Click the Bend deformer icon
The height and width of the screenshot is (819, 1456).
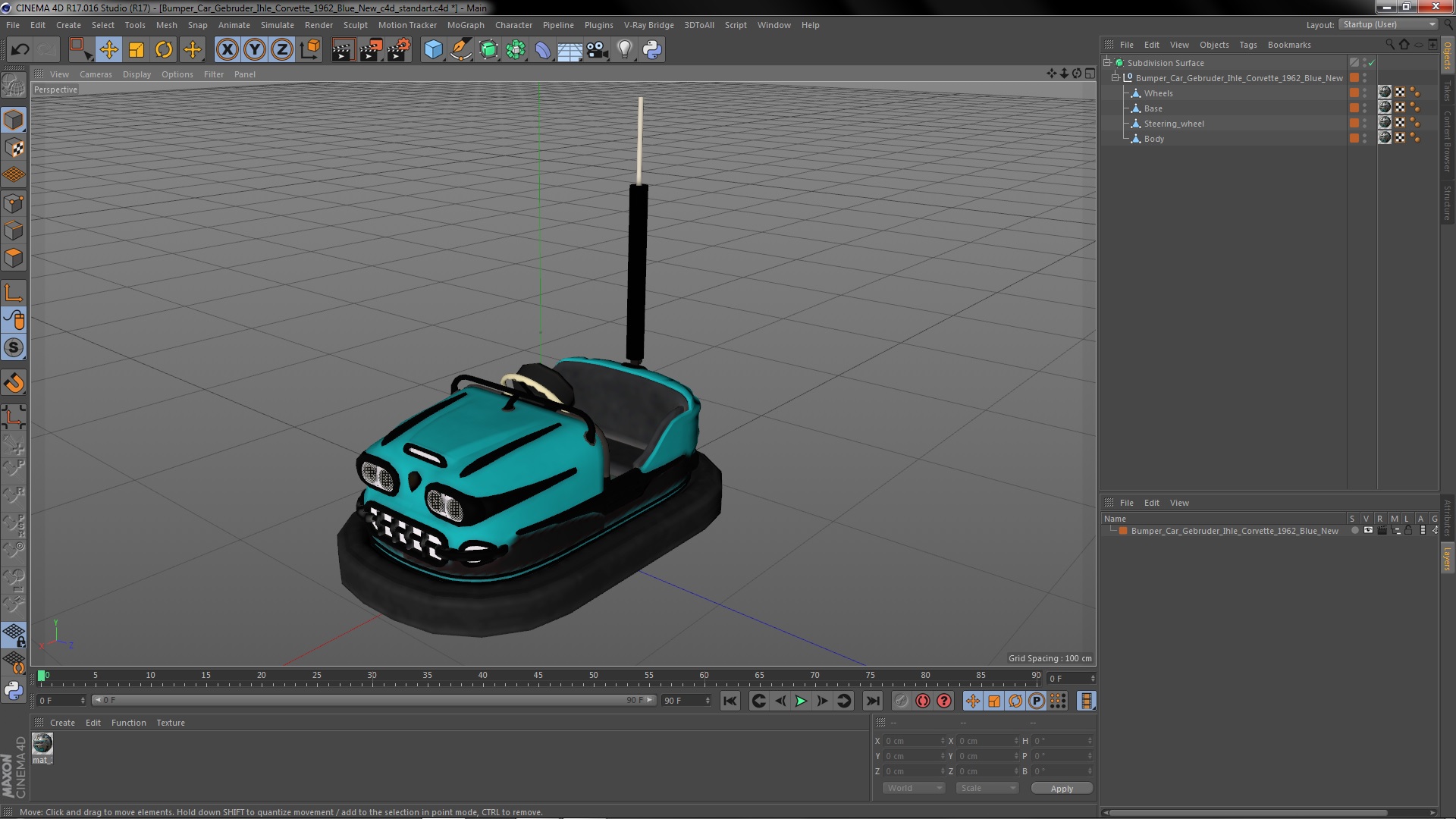pyautogui.click(x=543, y=50)
